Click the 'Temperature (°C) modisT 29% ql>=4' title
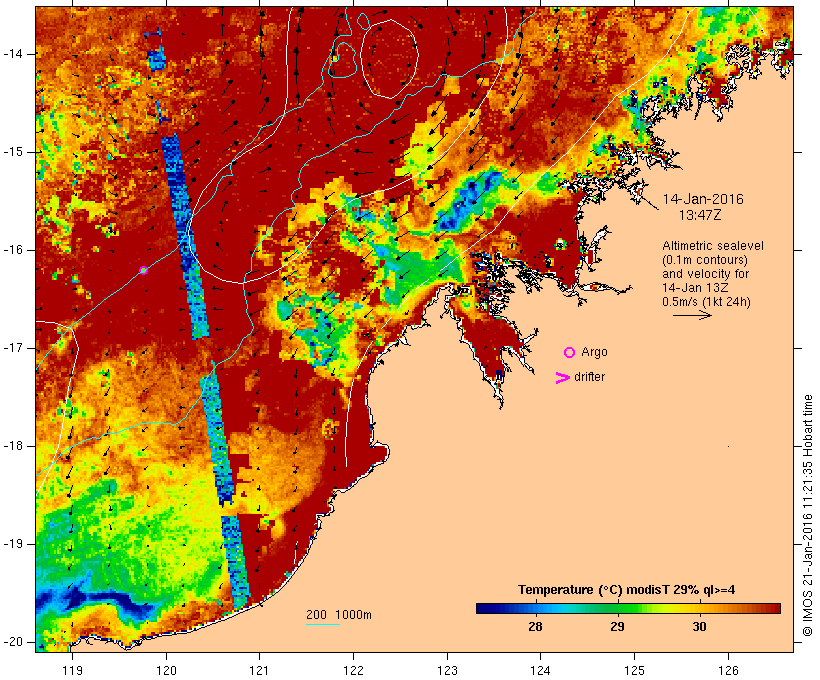Screen dimensions: 820x680 [627, 590]
